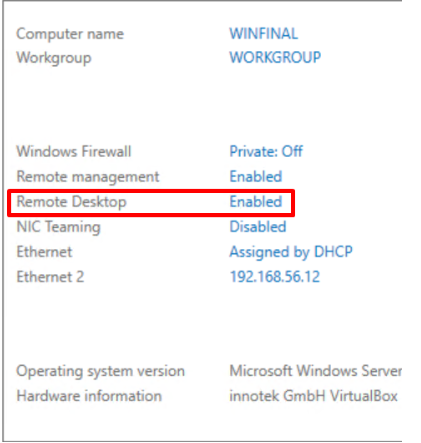
Task: Click the WORKGROUP link
Action: point(275,57)
